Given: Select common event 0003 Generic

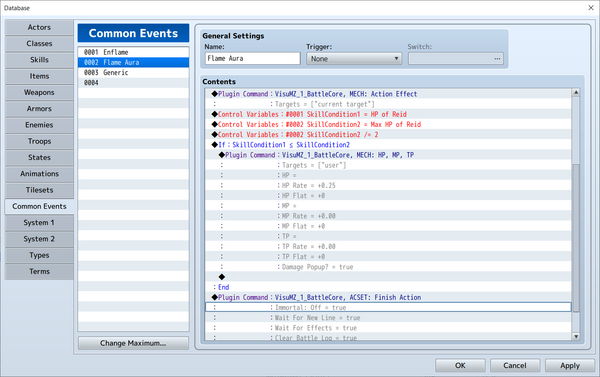Looking at the screenshot, I should [133, 72].
